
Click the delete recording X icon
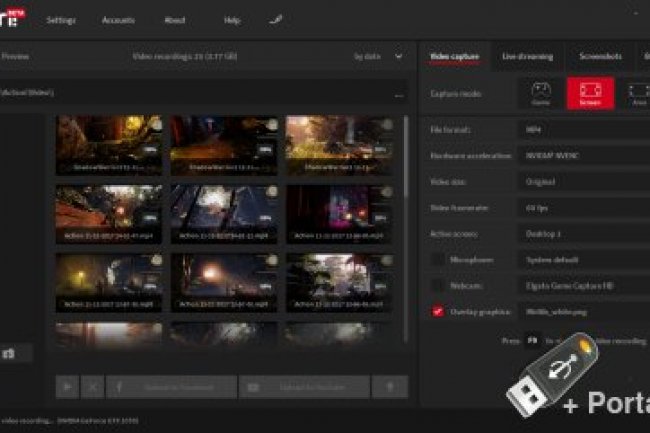(x=92, y=386)
